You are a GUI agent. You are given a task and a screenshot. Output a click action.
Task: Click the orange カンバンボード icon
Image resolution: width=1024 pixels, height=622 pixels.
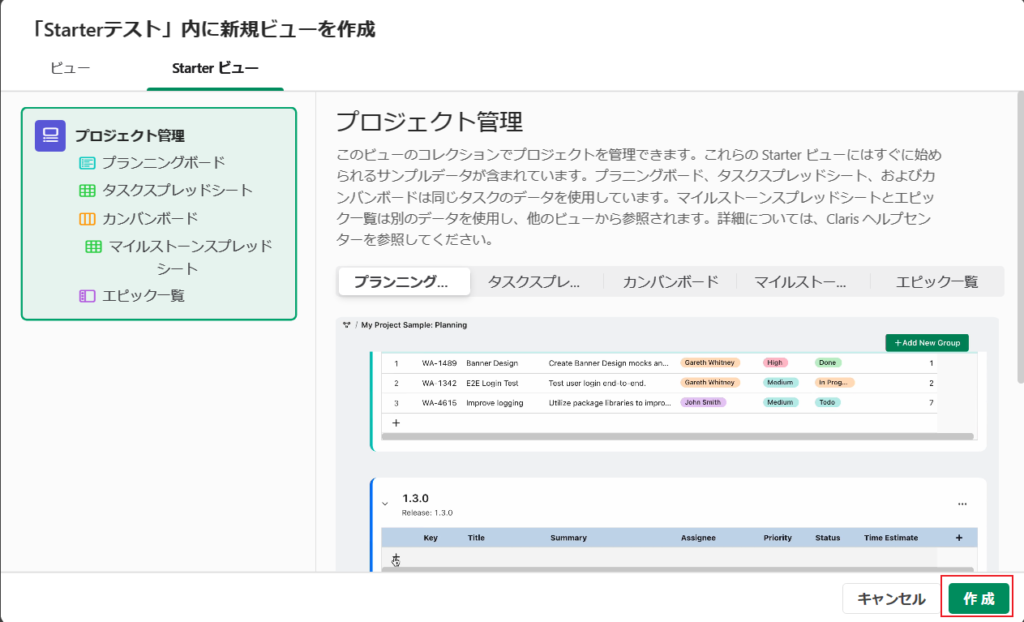87,218
